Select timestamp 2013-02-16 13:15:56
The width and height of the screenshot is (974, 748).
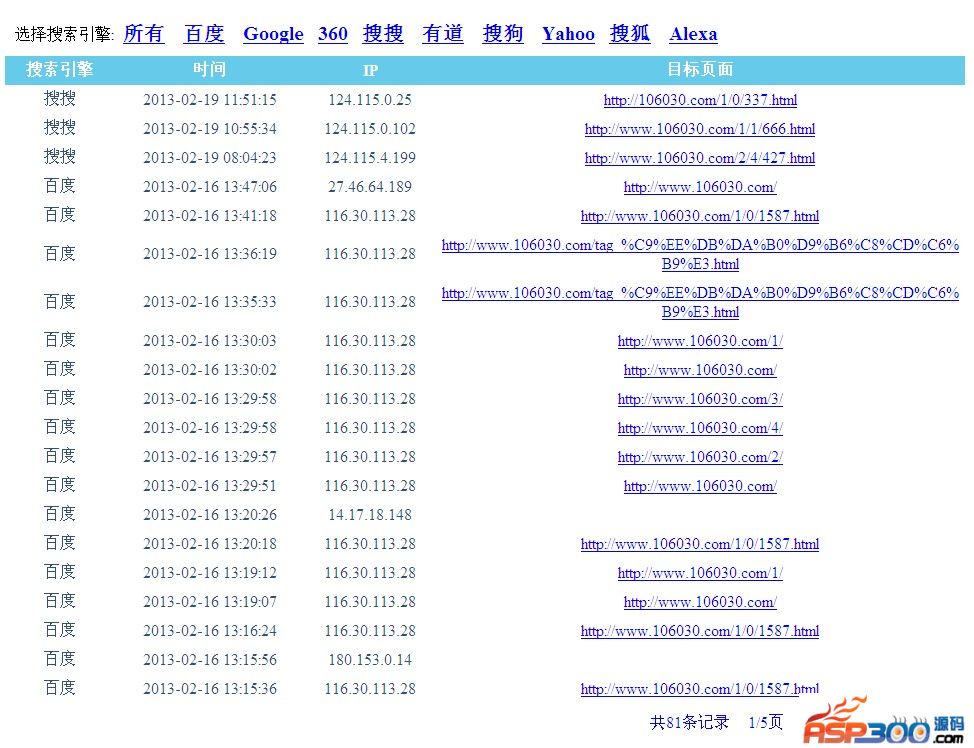210,660
